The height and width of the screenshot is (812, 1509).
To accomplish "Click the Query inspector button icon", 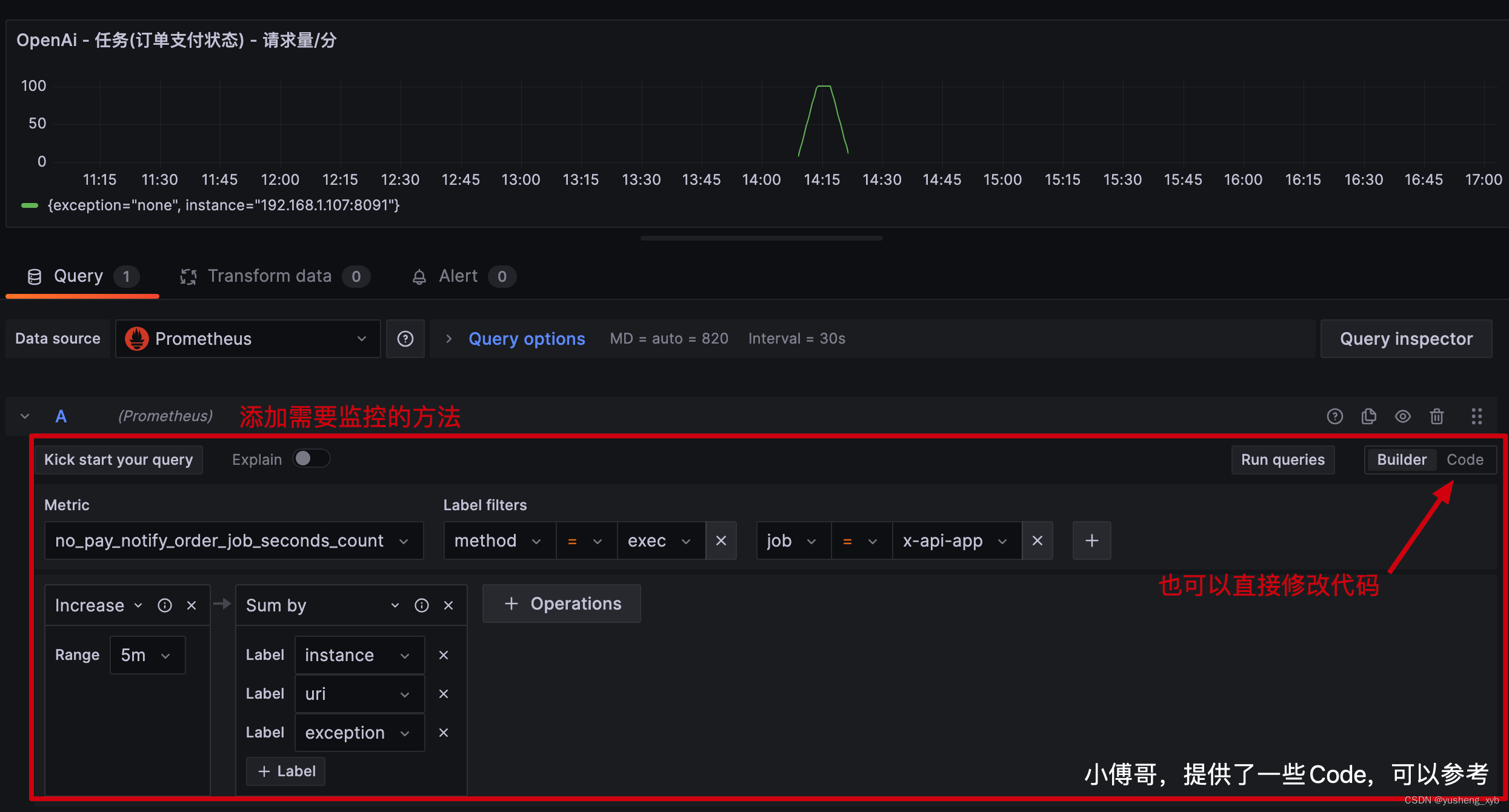I will pyautogui.click(x=1405, y=338).
